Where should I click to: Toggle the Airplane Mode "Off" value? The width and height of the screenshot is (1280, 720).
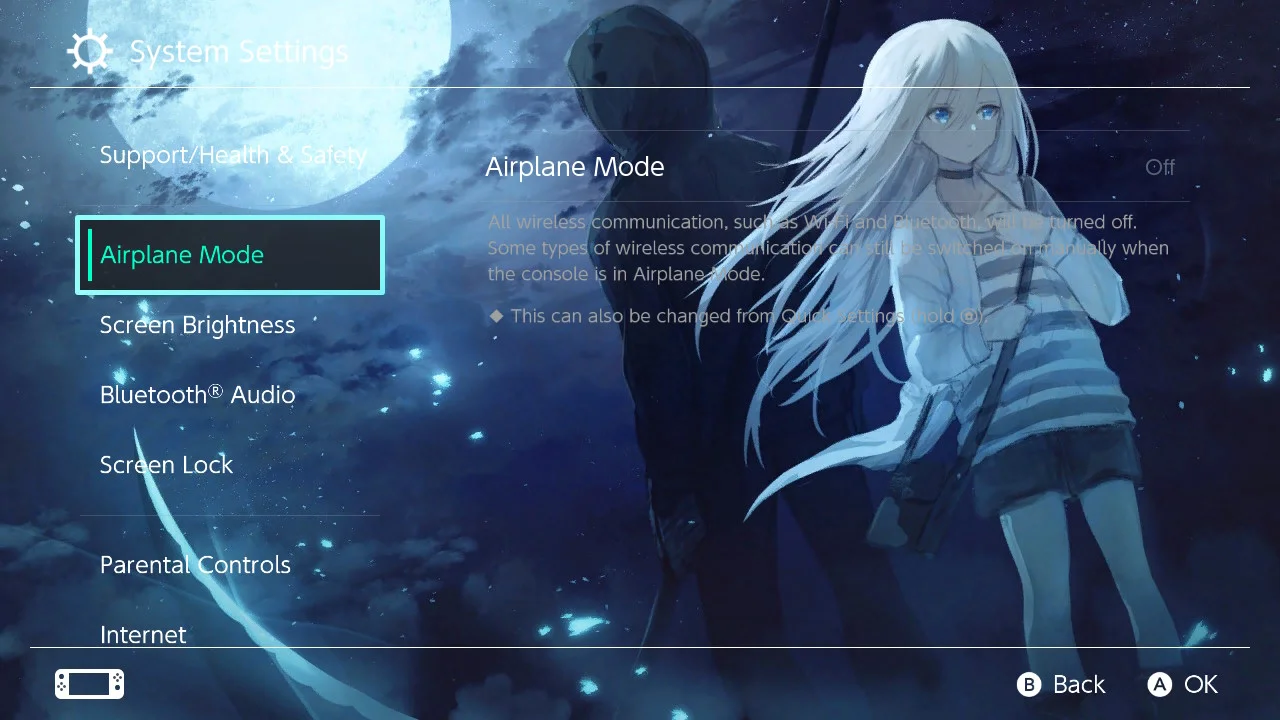1160,167
